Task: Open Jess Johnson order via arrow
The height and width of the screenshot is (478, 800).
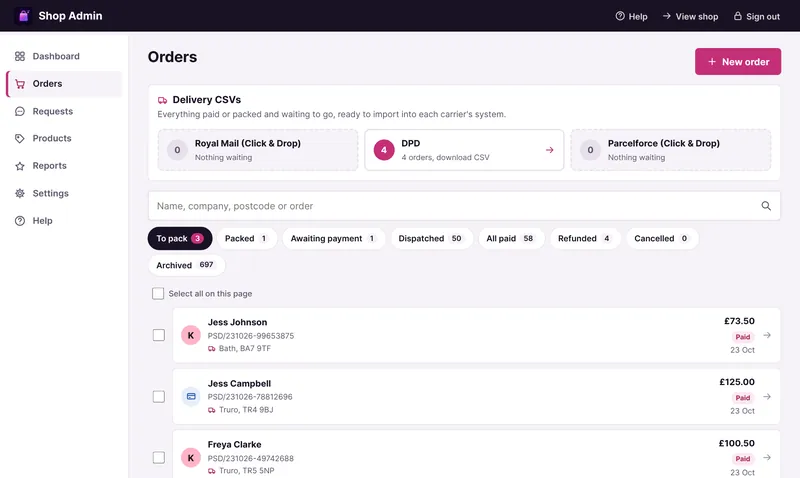Action: coord(767,335)
